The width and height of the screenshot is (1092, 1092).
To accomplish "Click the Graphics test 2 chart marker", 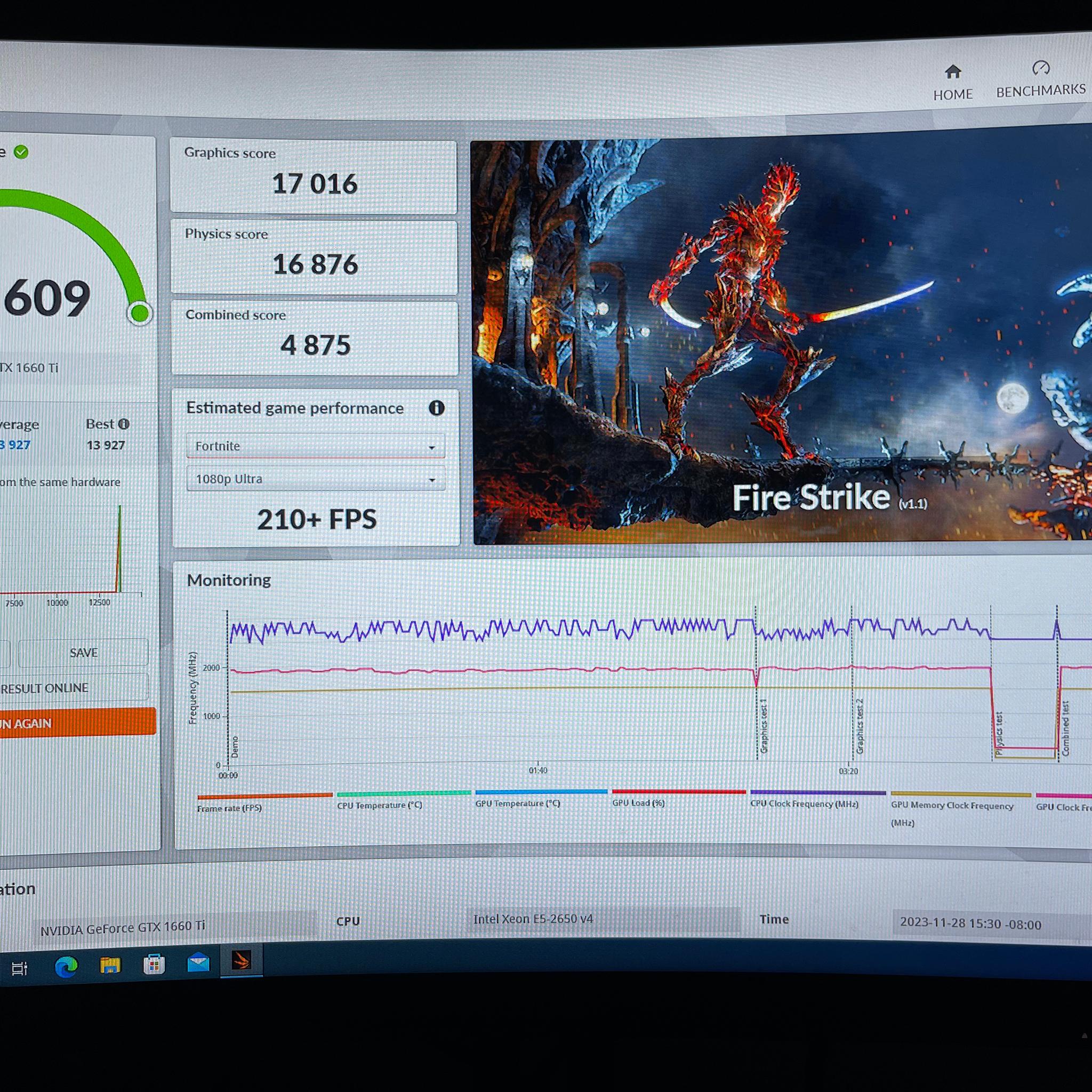I will 860,726.
